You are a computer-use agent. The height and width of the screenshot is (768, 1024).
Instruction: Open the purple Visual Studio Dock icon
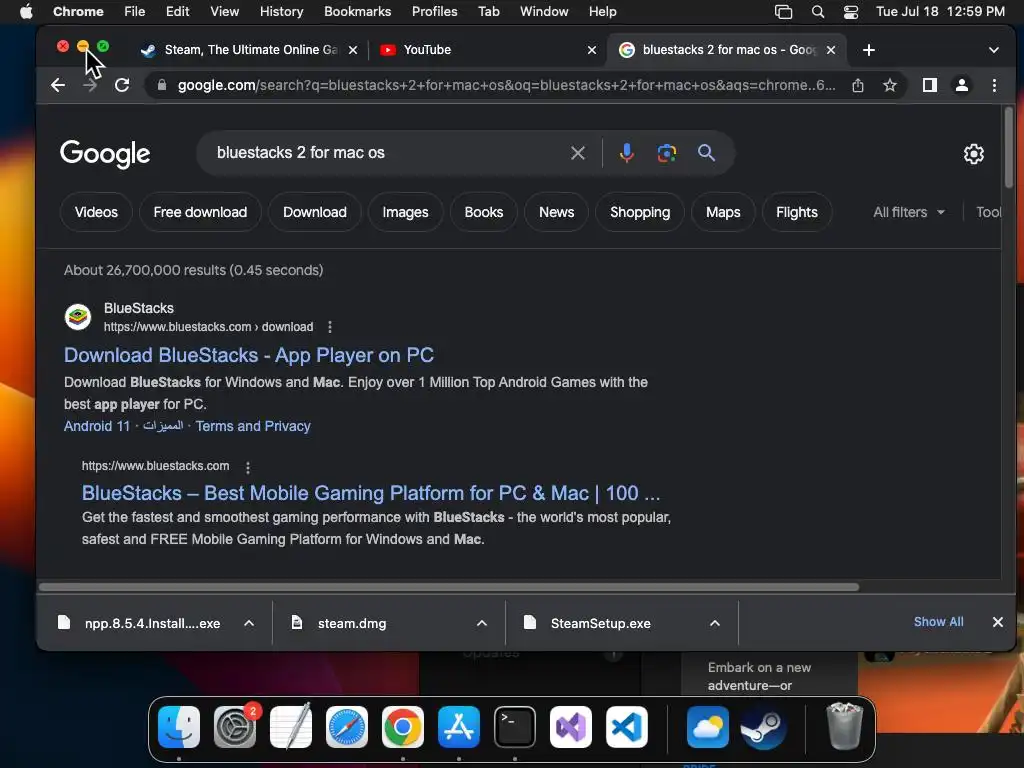point(571,727)
